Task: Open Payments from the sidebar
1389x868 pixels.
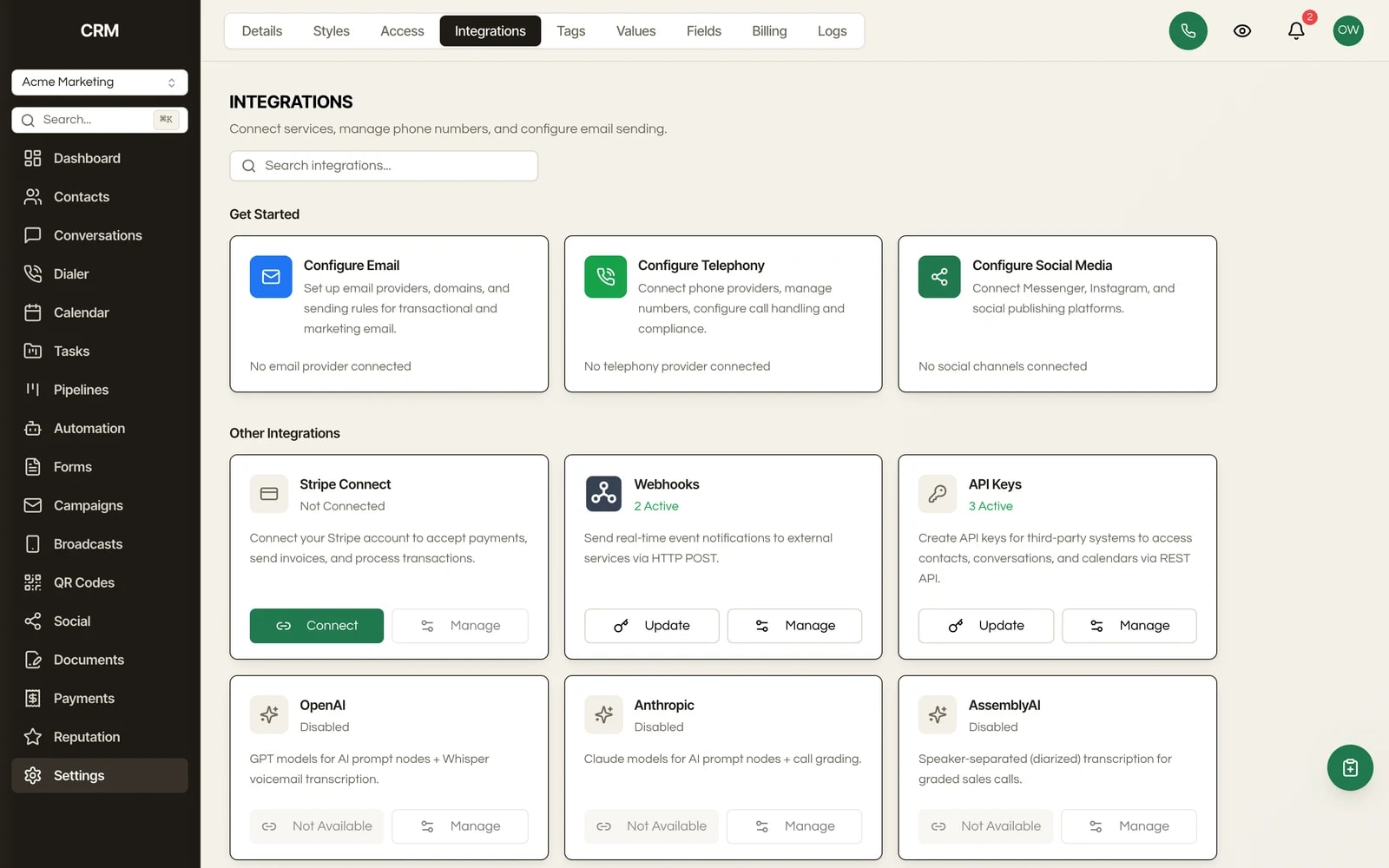Action: click(x=100, y=699)
